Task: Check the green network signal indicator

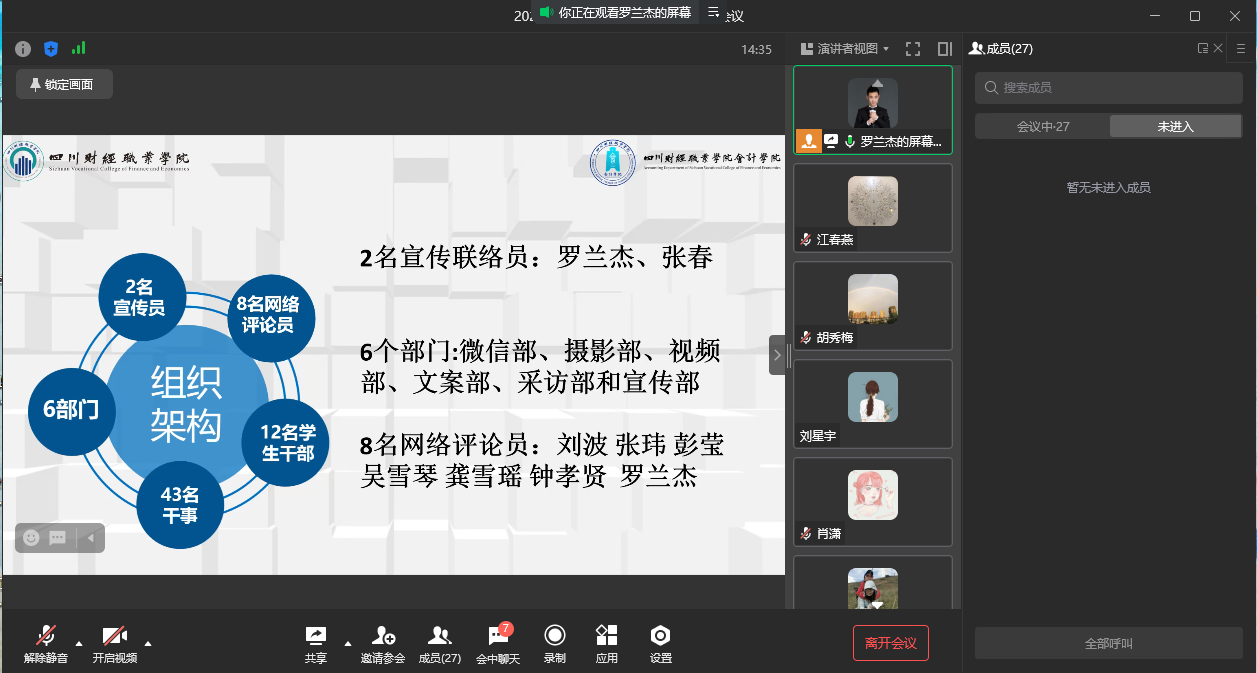Action: (x=78, y=48)
